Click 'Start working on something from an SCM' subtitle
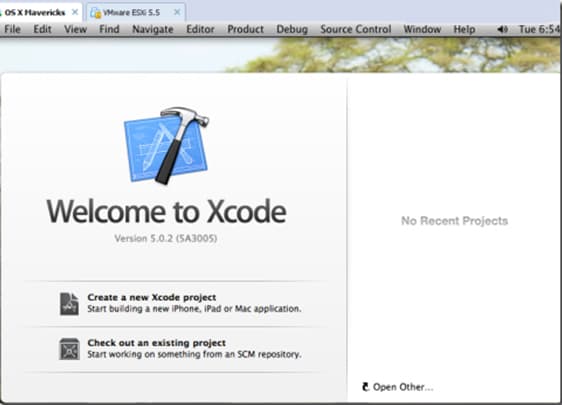The height and width of the screenshot is (405, 562). [194, 354]
